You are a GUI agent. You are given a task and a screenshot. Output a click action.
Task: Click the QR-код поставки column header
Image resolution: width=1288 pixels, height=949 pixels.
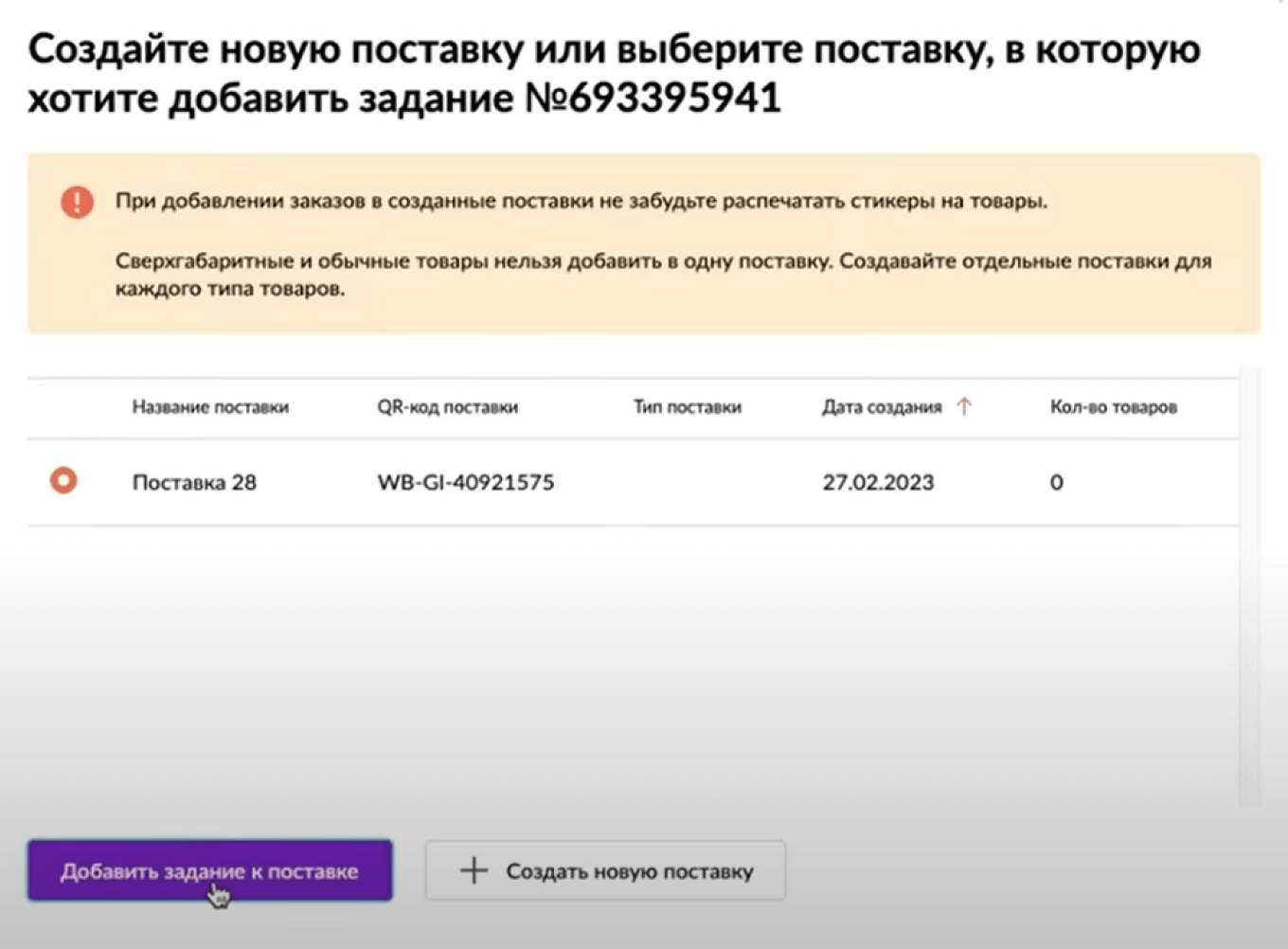pyautogui.click(x=448, y=406)
